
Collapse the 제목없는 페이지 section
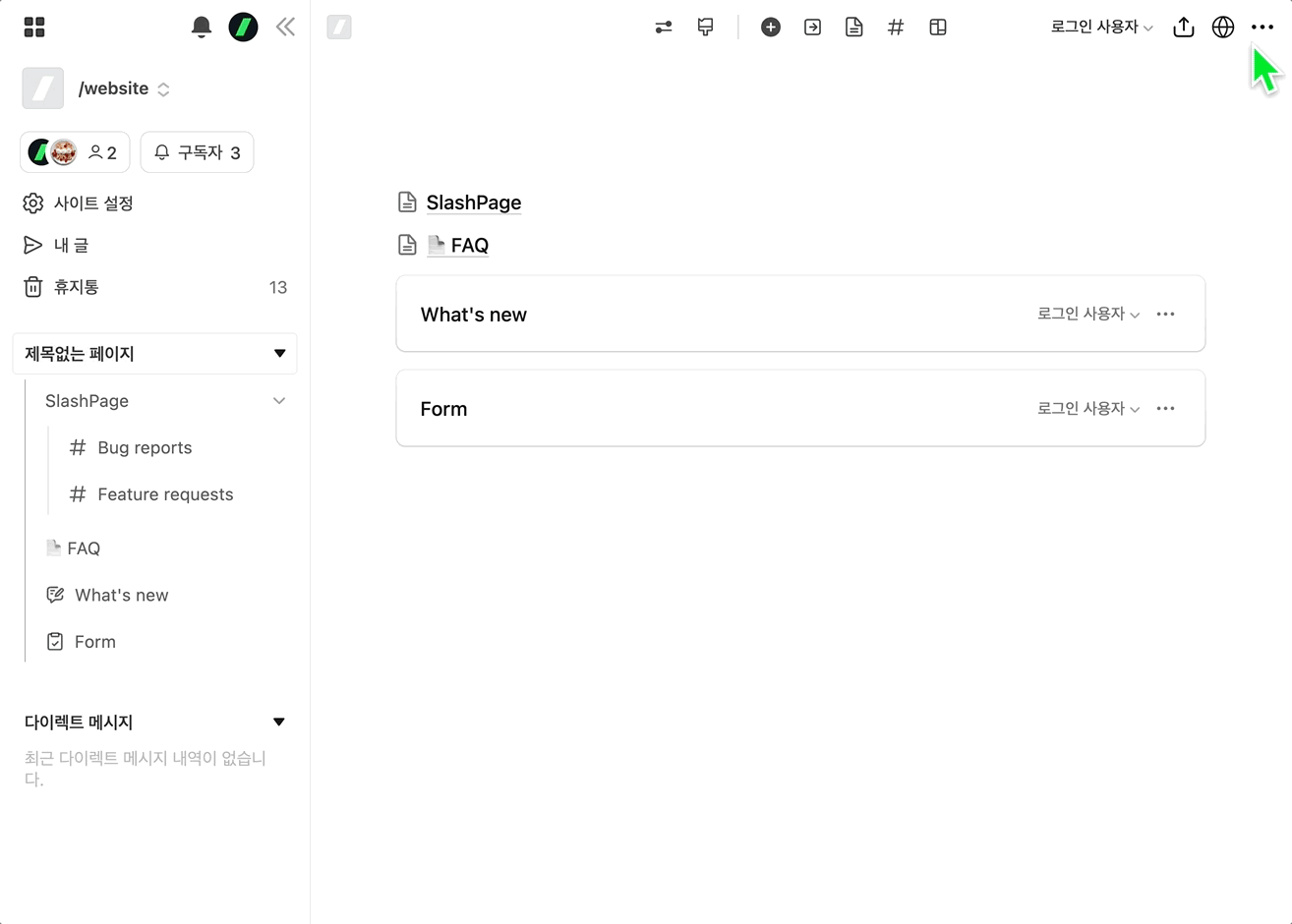[279, 354]
